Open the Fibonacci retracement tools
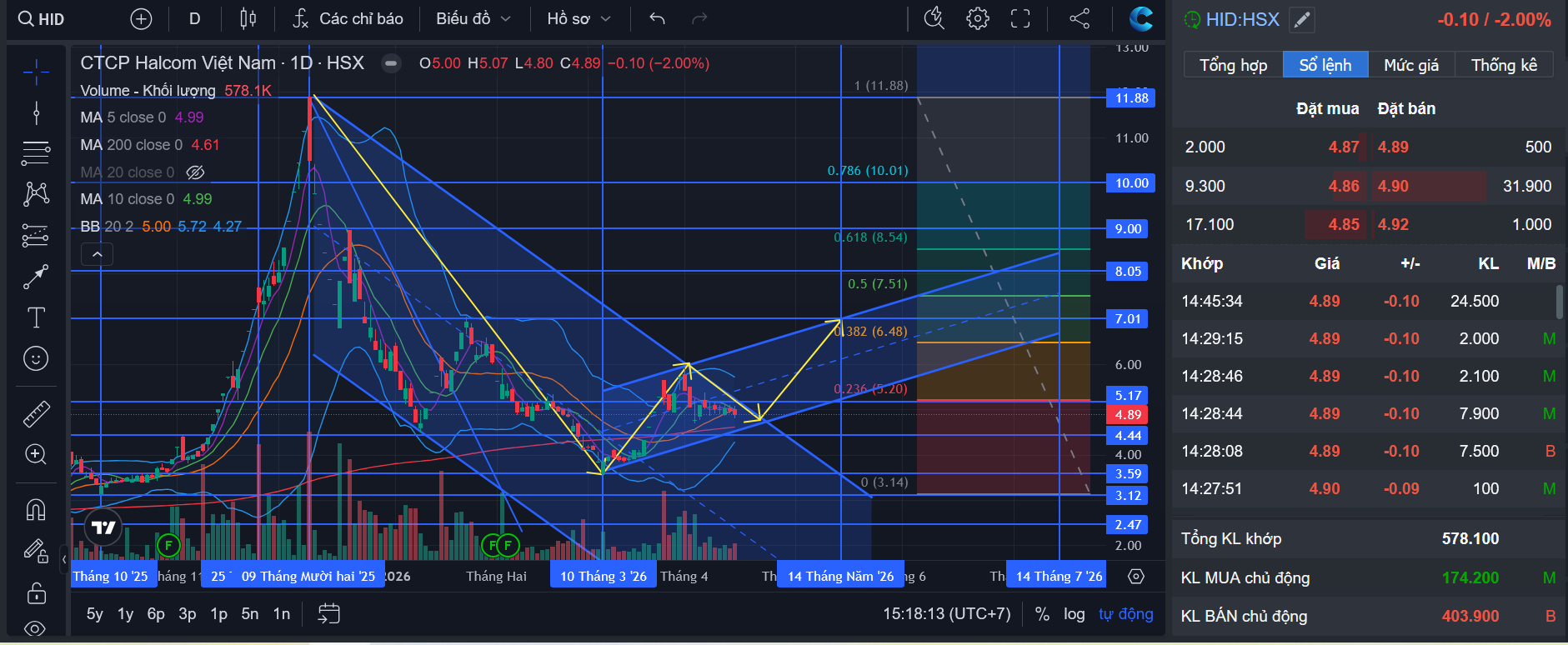1568x645 pixels. [36, 153]
